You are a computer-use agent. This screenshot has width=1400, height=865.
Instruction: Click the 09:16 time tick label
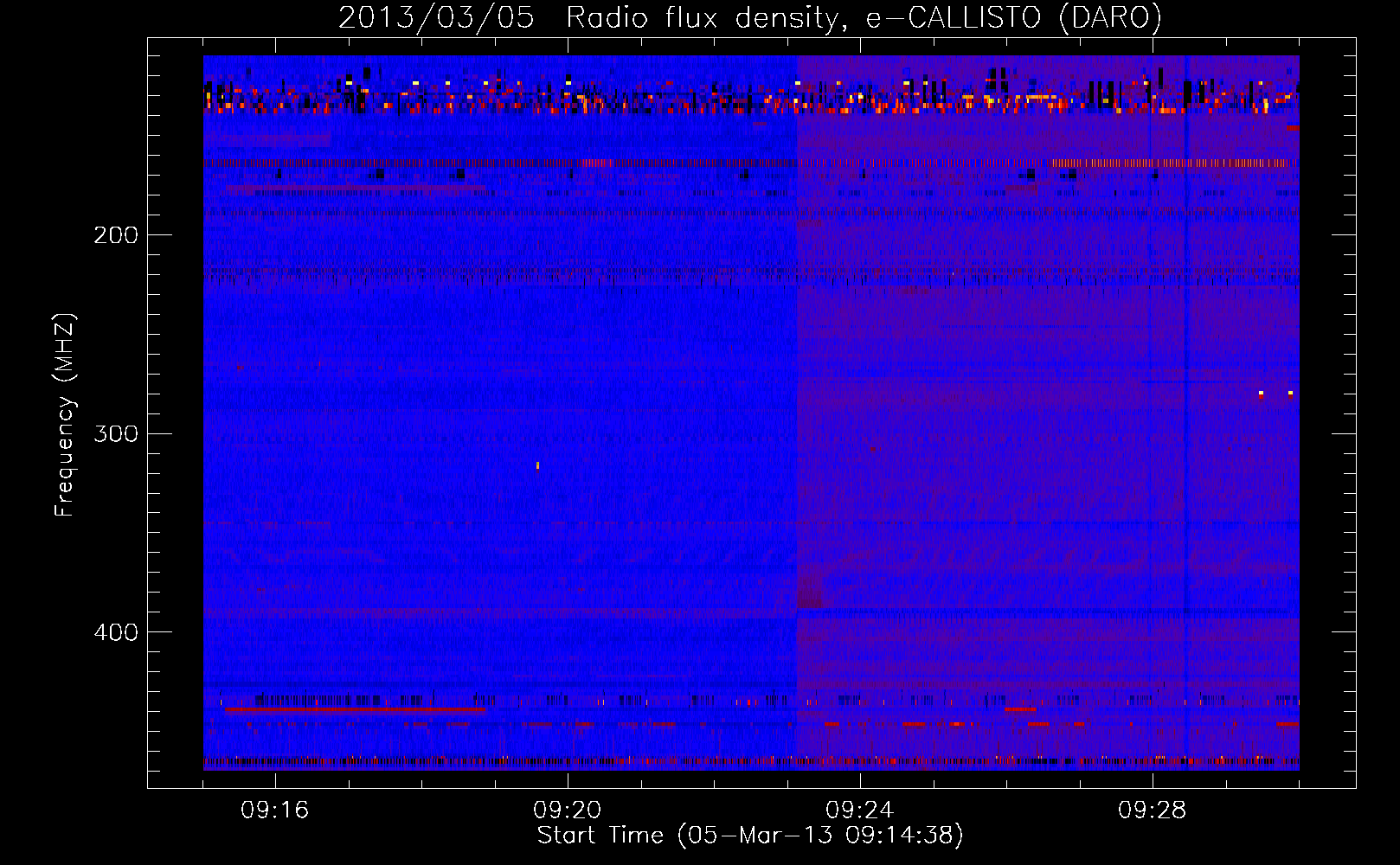pos(275,811)
